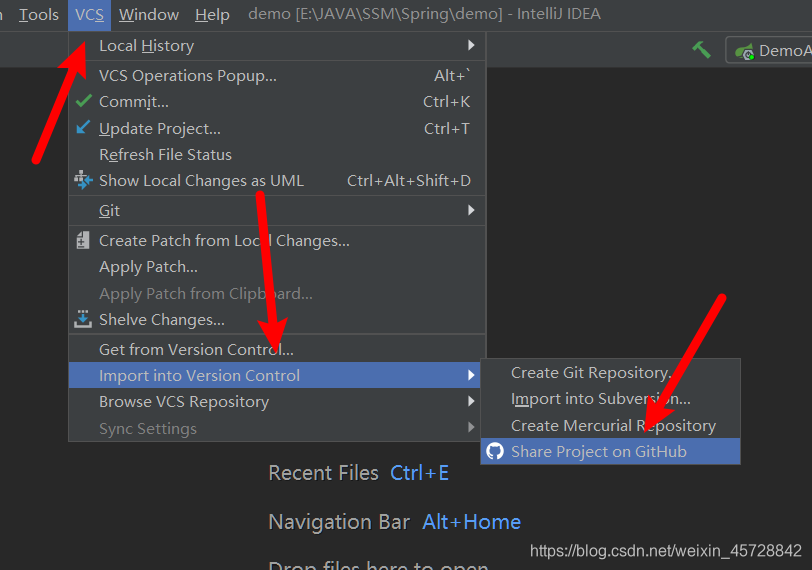Select Show Local Changes as UML
The height and width of the screenshot is (570, 812).
pos(278,181)
